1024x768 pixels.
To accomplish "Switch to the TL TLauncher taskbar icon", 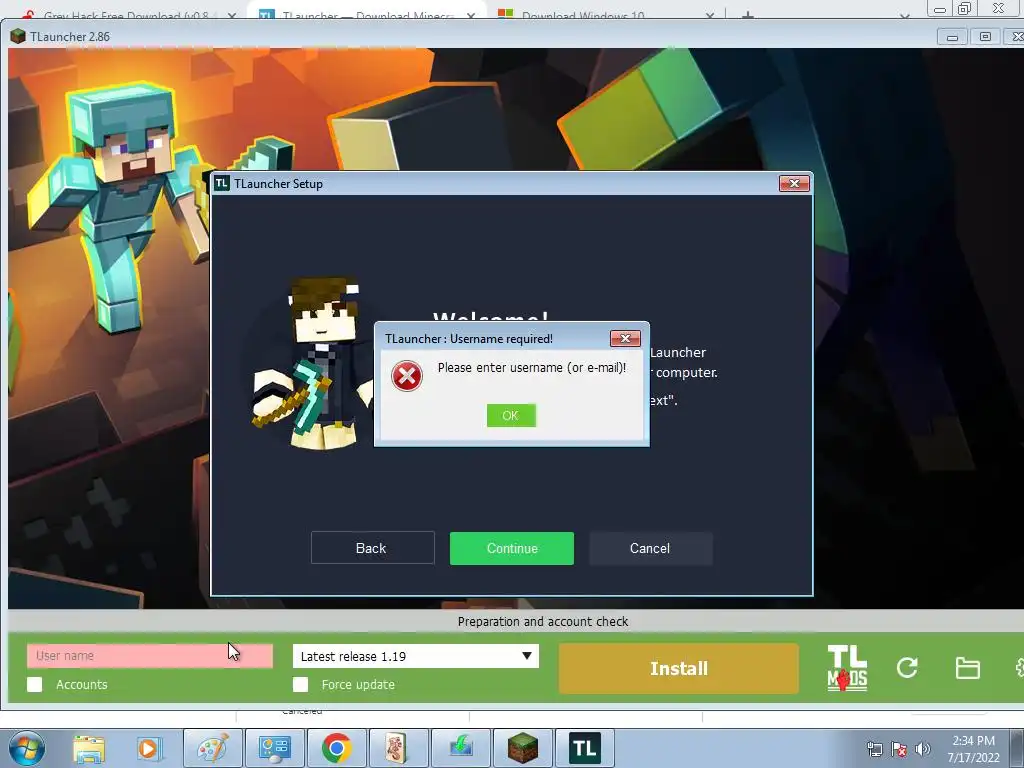I will click(x=584, y=748).
